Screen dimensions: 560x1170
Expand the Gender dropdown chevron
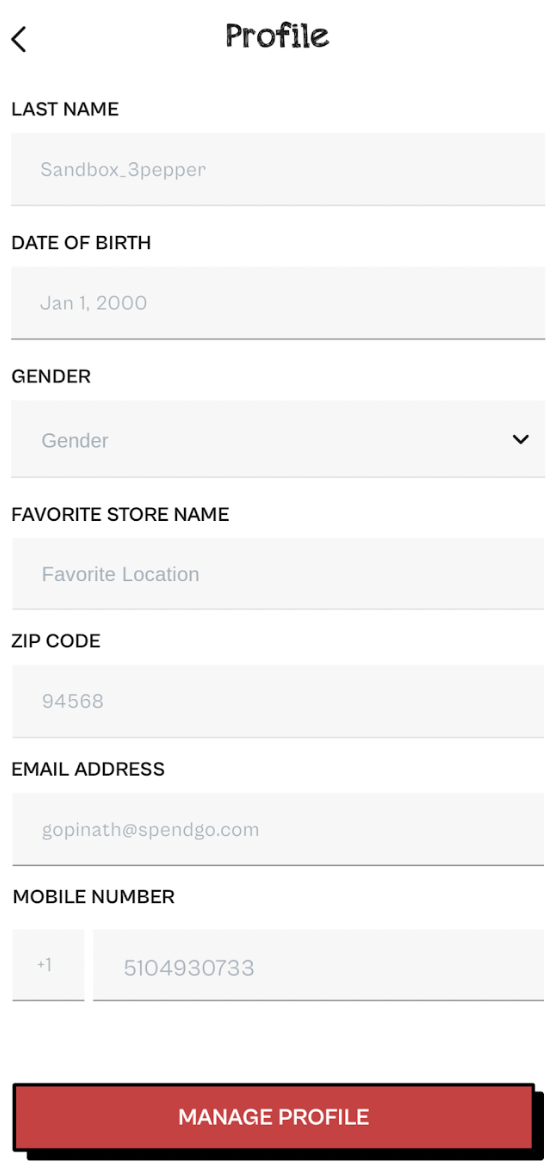520,439
